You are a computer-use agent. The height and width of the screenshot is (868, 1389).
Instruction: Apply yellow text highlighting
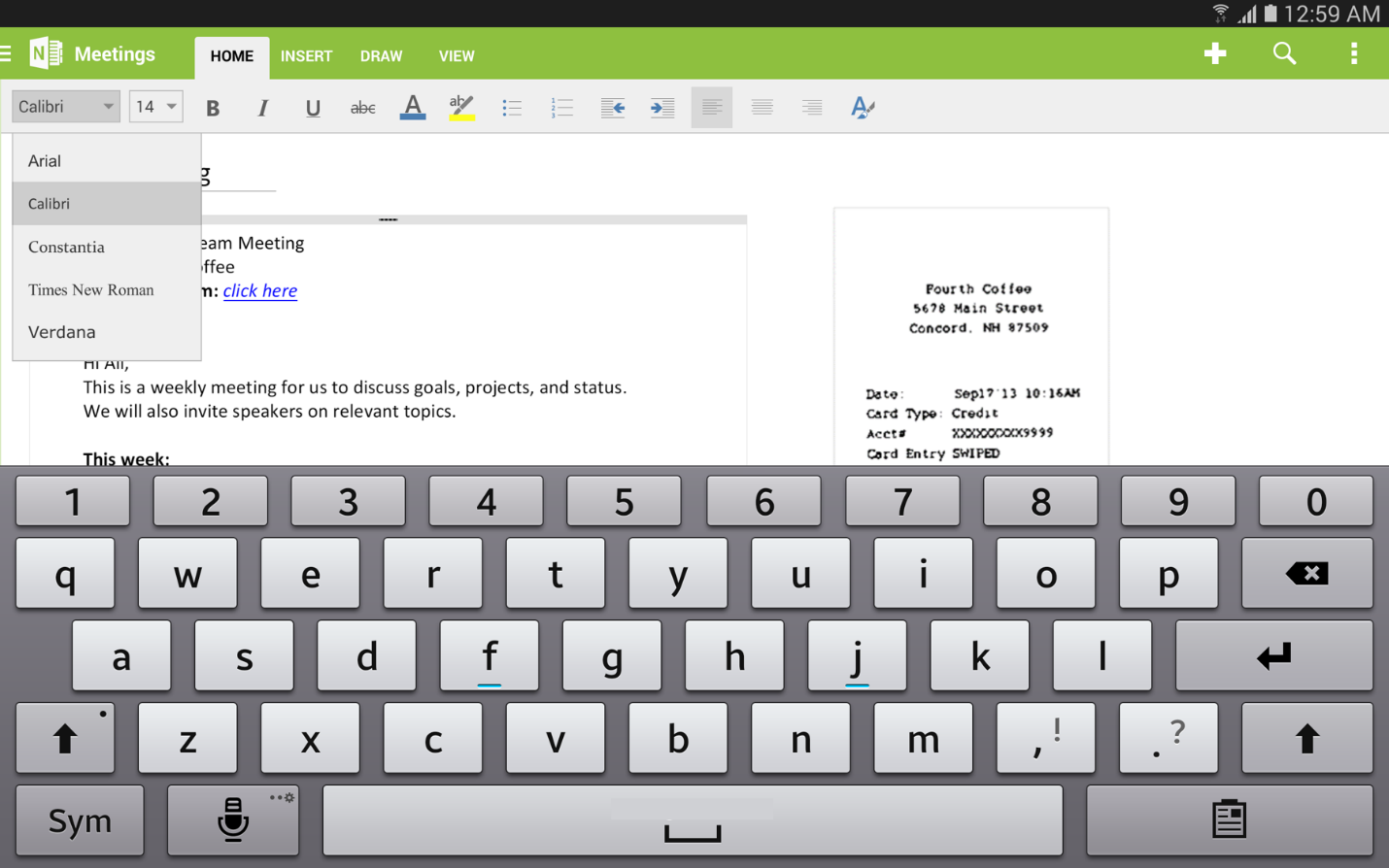point(461,107)
